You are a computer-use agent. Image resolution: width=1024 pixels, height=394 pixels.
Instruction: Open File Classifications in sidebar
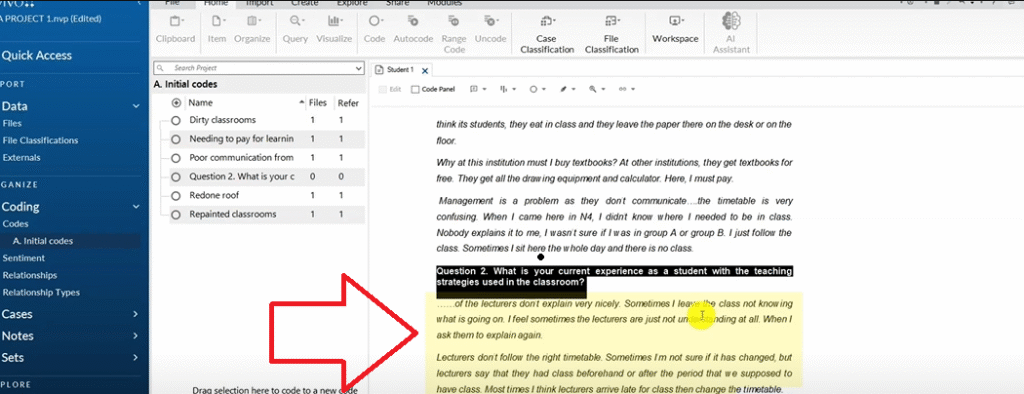point(40,140)
